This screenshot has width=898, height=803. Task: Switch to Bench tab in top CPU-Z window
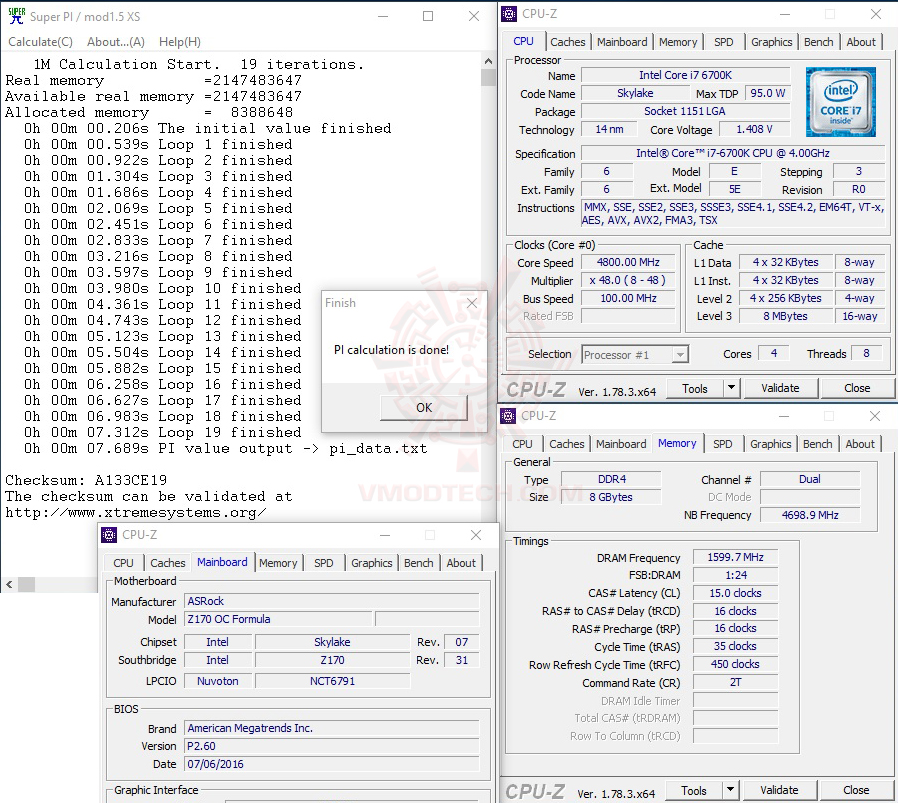818,42
